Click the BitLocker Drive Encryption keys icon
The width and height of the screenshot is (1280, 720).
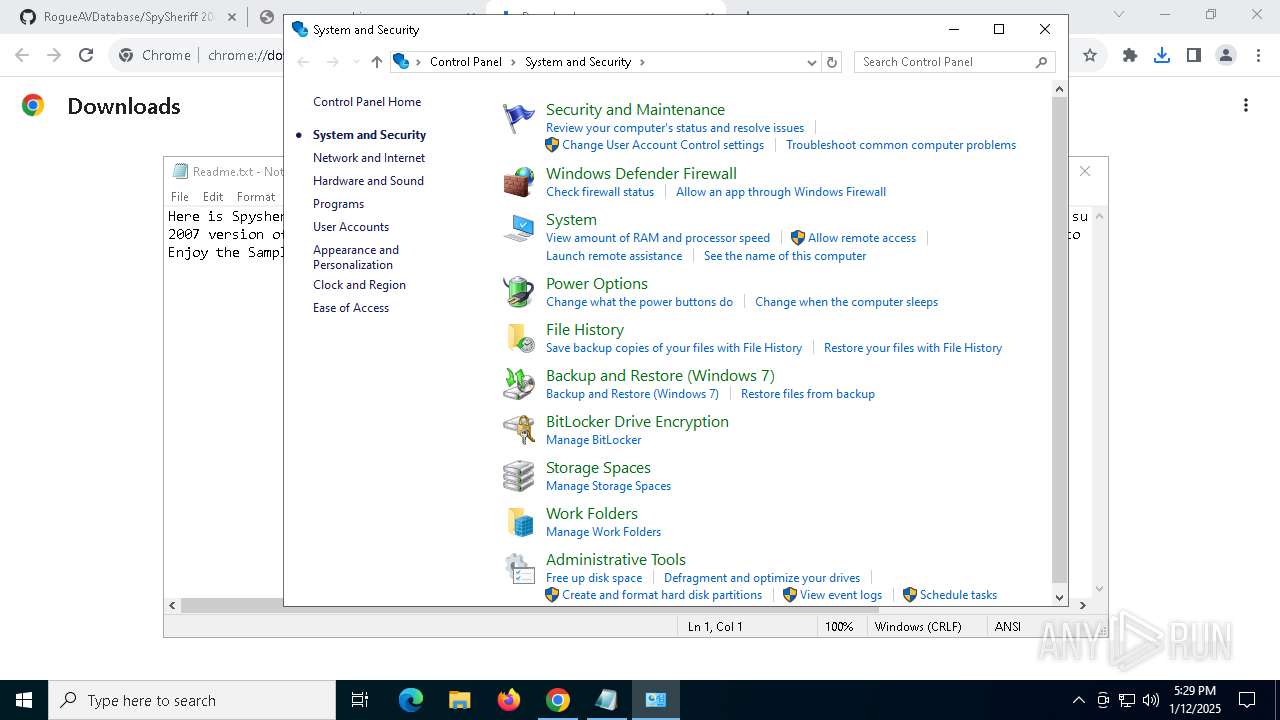pos(518,430)
